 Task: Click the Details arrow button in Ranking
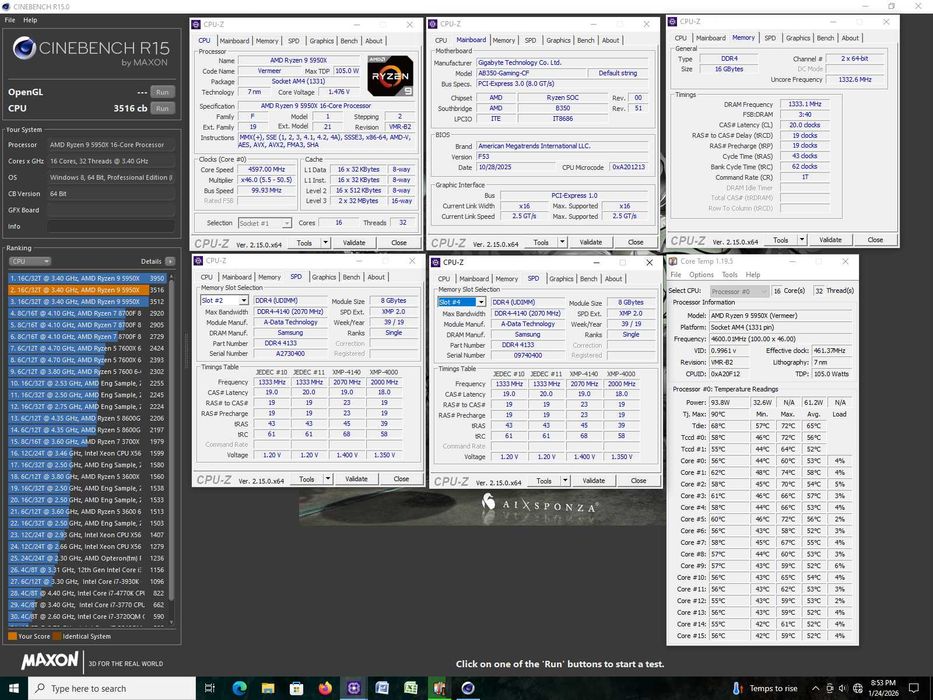(170, 261)
